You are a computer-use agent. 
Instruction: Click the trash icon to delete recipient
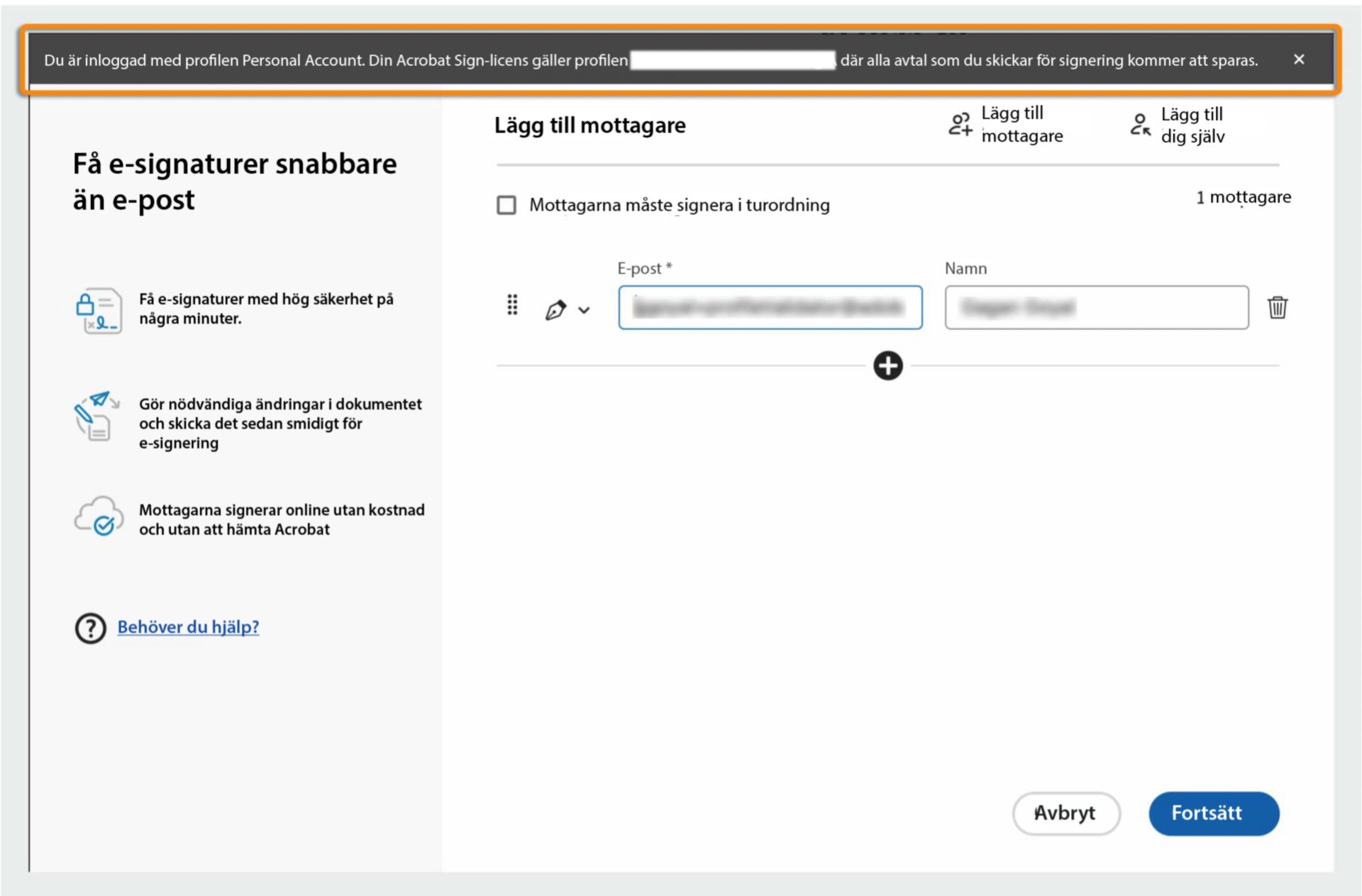click(1277, 307)
